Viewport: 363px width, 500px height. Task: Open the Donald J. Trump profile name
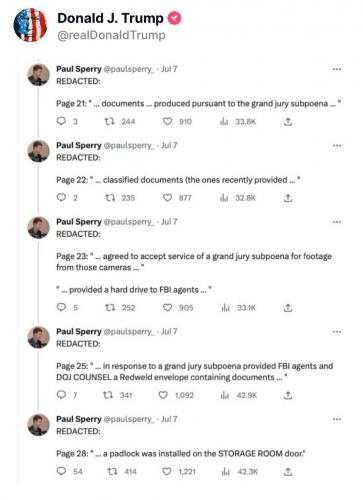tap(110, 18)
